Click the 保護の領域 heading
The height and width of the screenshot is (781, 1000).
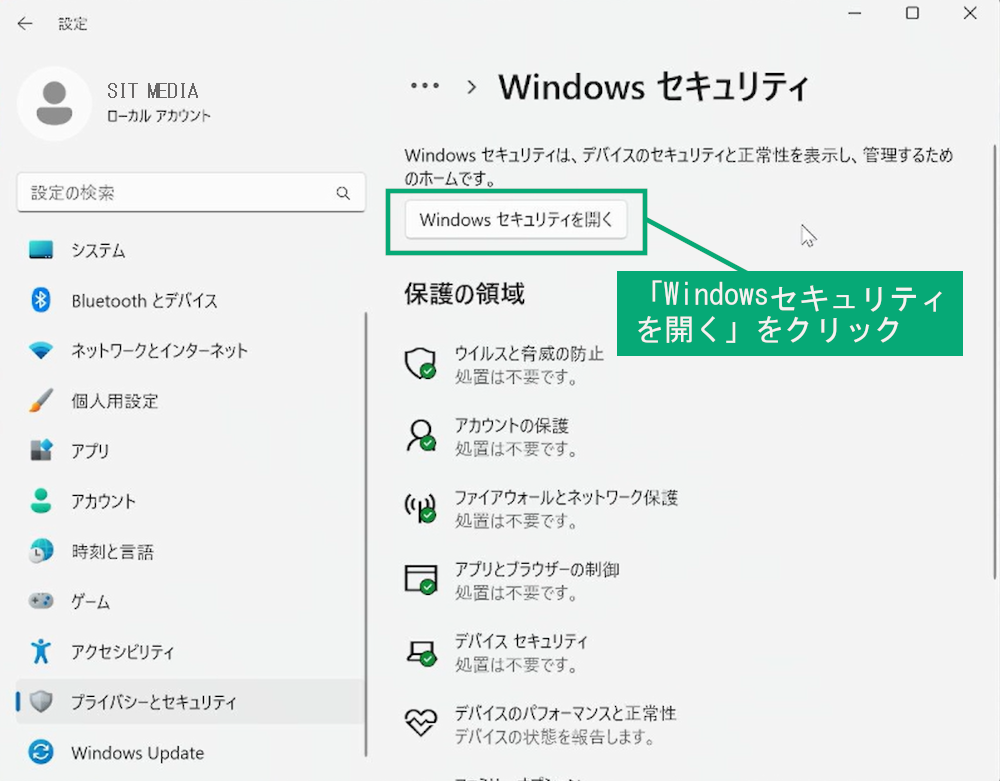click(x=464, y=294)
